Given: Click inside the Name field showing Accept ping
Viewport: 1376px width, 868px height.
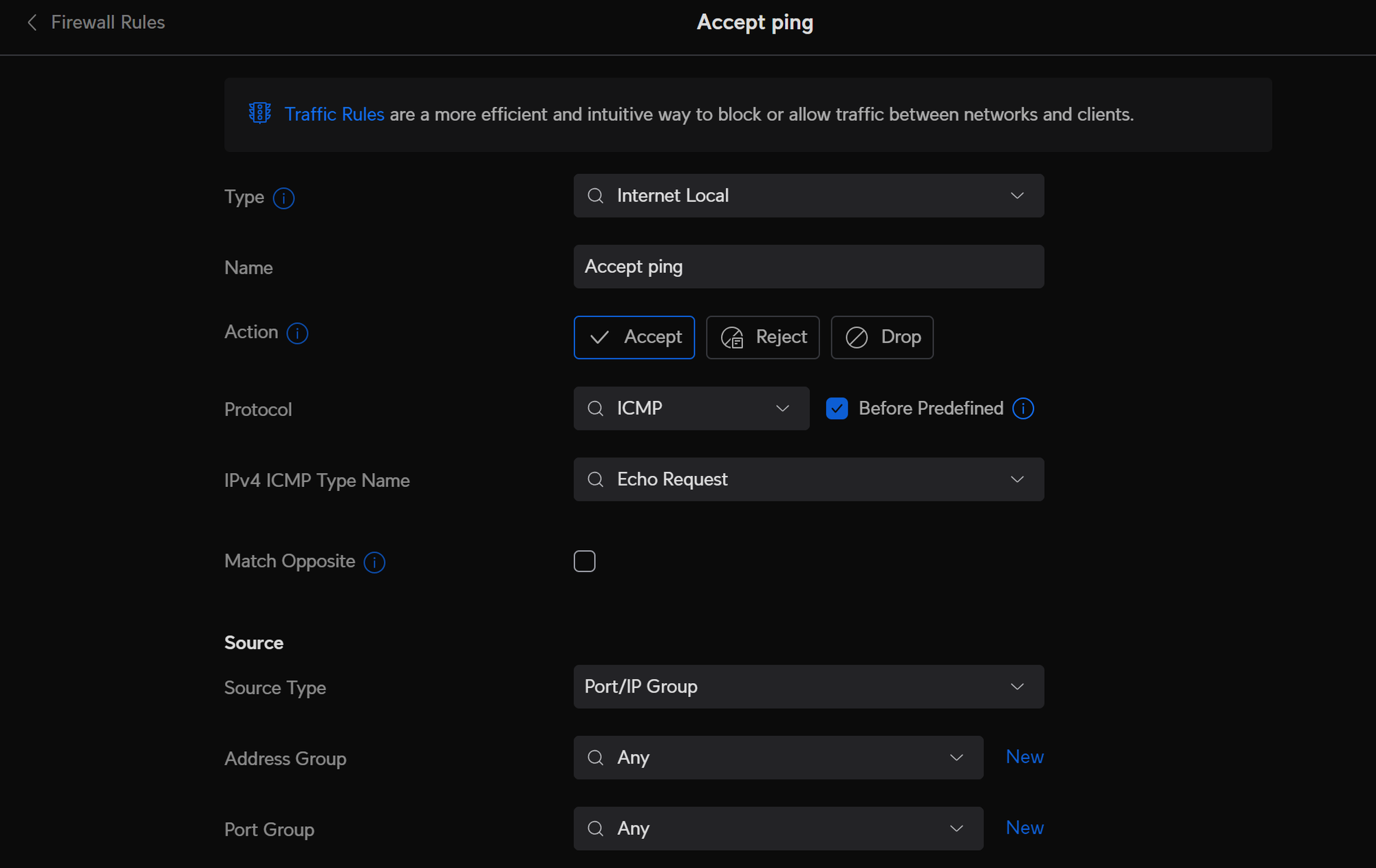Looking at the screenshot, I should tap(808, 266).
